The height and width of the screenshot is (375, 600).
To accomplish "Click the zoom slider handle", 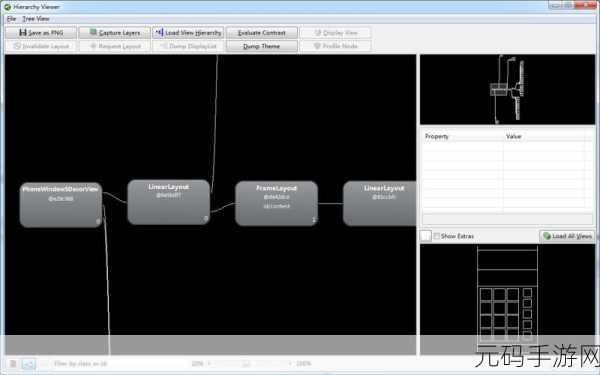I will 246,364.
